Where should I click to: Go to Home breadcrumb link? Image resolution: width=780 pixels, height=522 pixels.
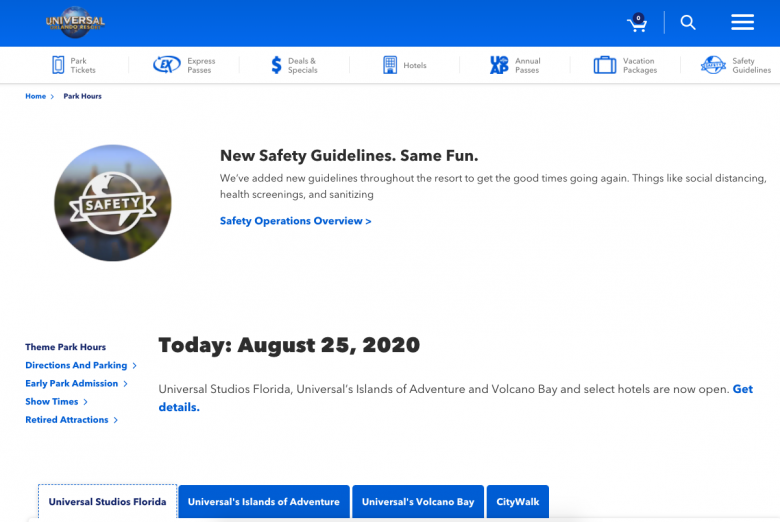tap(35, 96)
